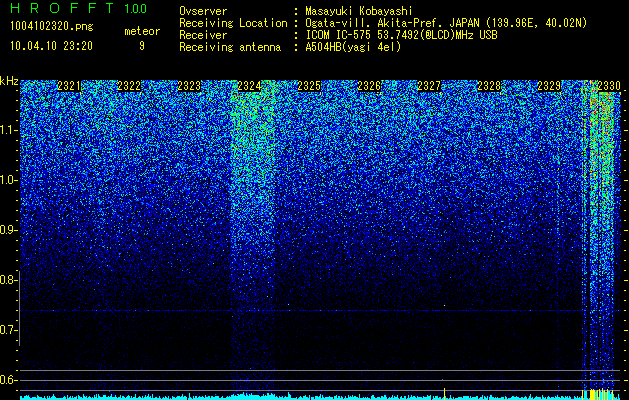629x400 pixels.
Task: Click the Ovserver field label
Action: (x=203, y=11)
